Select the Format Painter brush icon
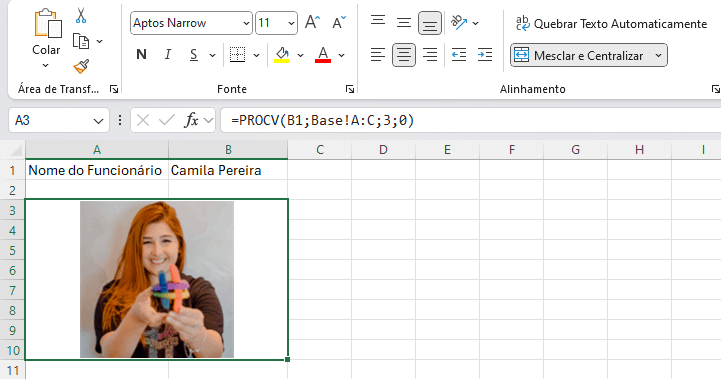Viewport: 721px width, 379px height. (x=81, y=66)
